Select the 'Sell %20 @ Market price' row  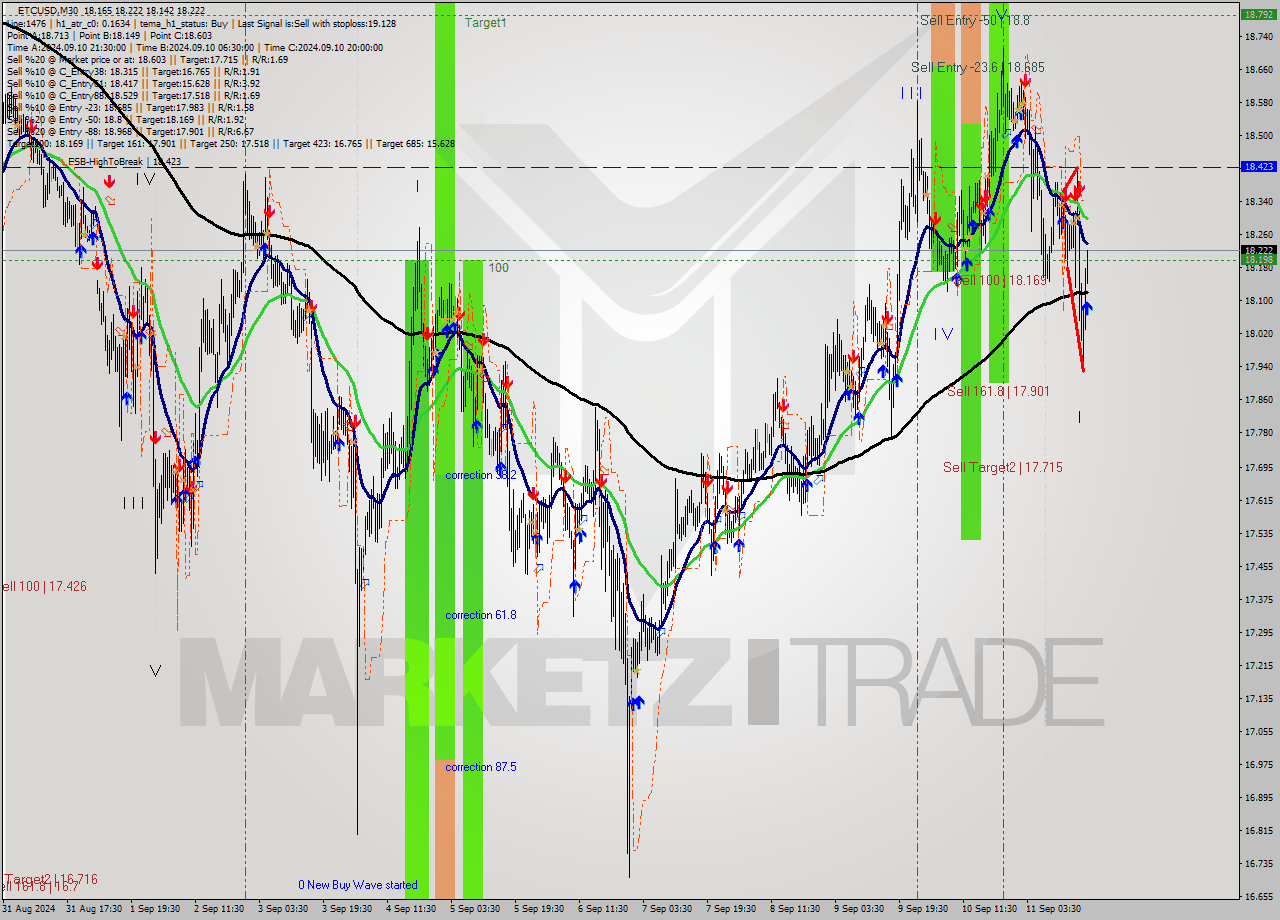click(x=150, y=59)
